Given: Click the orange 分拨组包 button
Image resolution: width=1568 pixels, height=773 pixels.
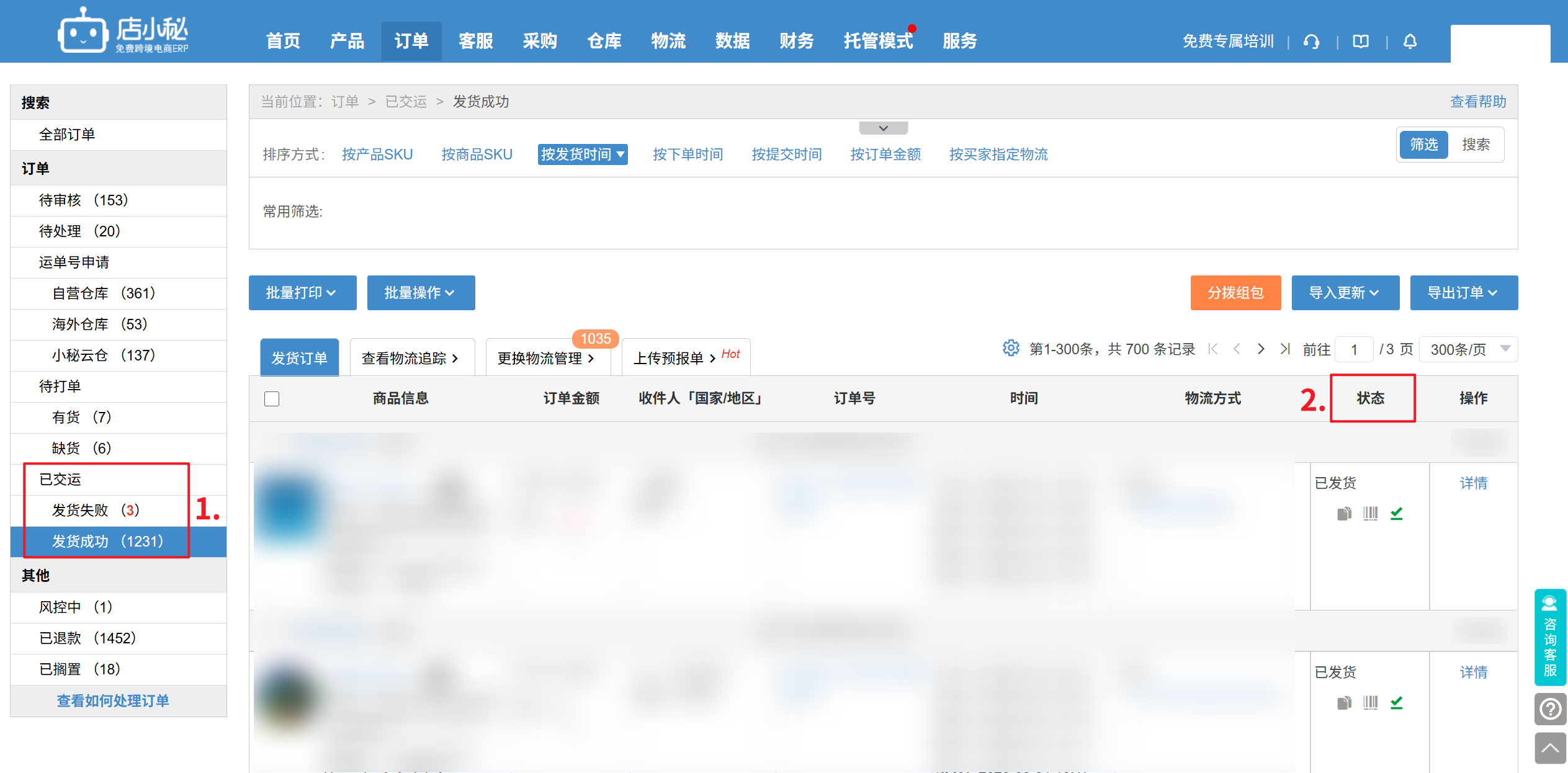Looking at the screenshot, I should click(1235, 293).
